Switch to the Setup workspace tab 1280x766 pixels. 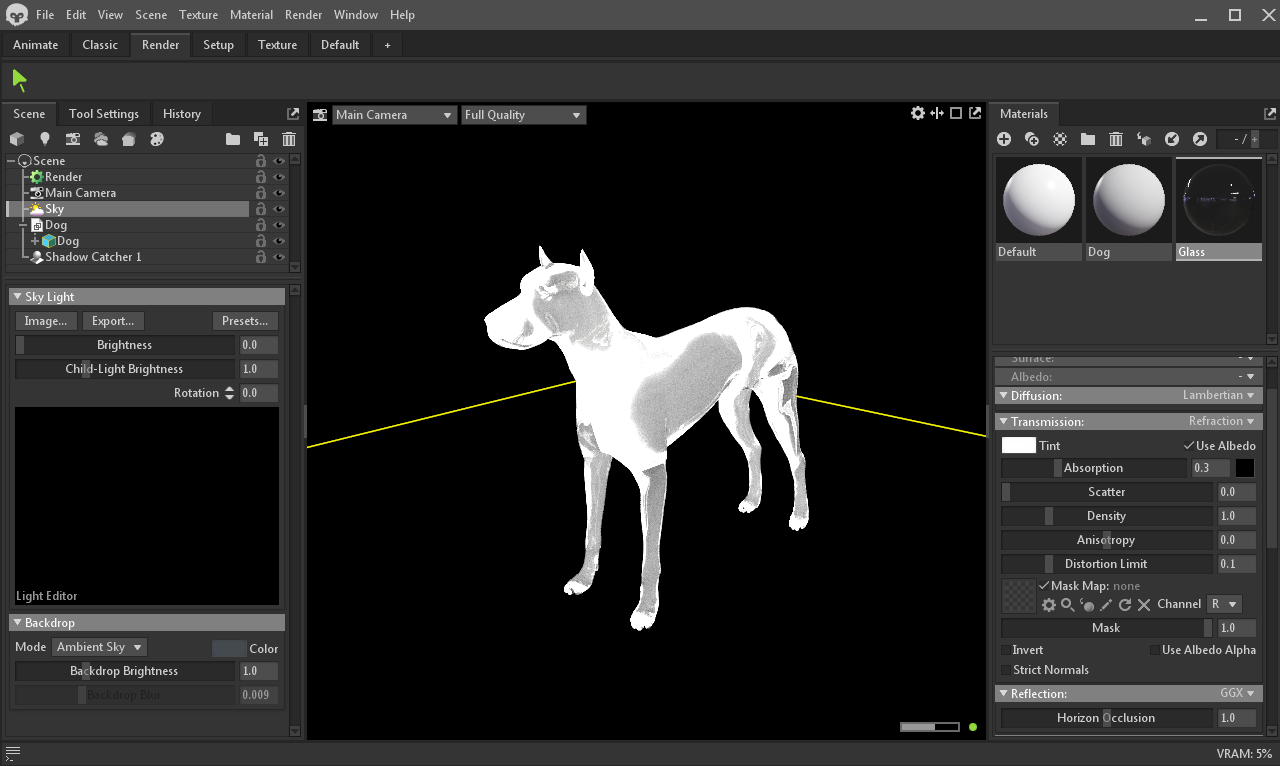point(218,45)
